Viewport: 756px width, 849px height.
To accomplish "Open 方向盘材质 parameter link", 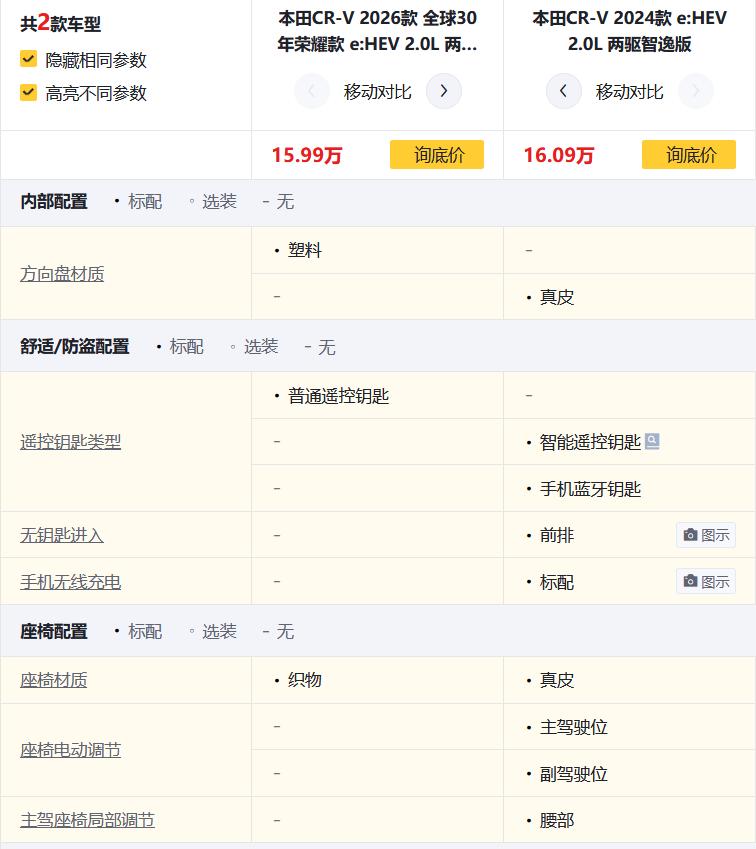I will (x=62, y=274).
